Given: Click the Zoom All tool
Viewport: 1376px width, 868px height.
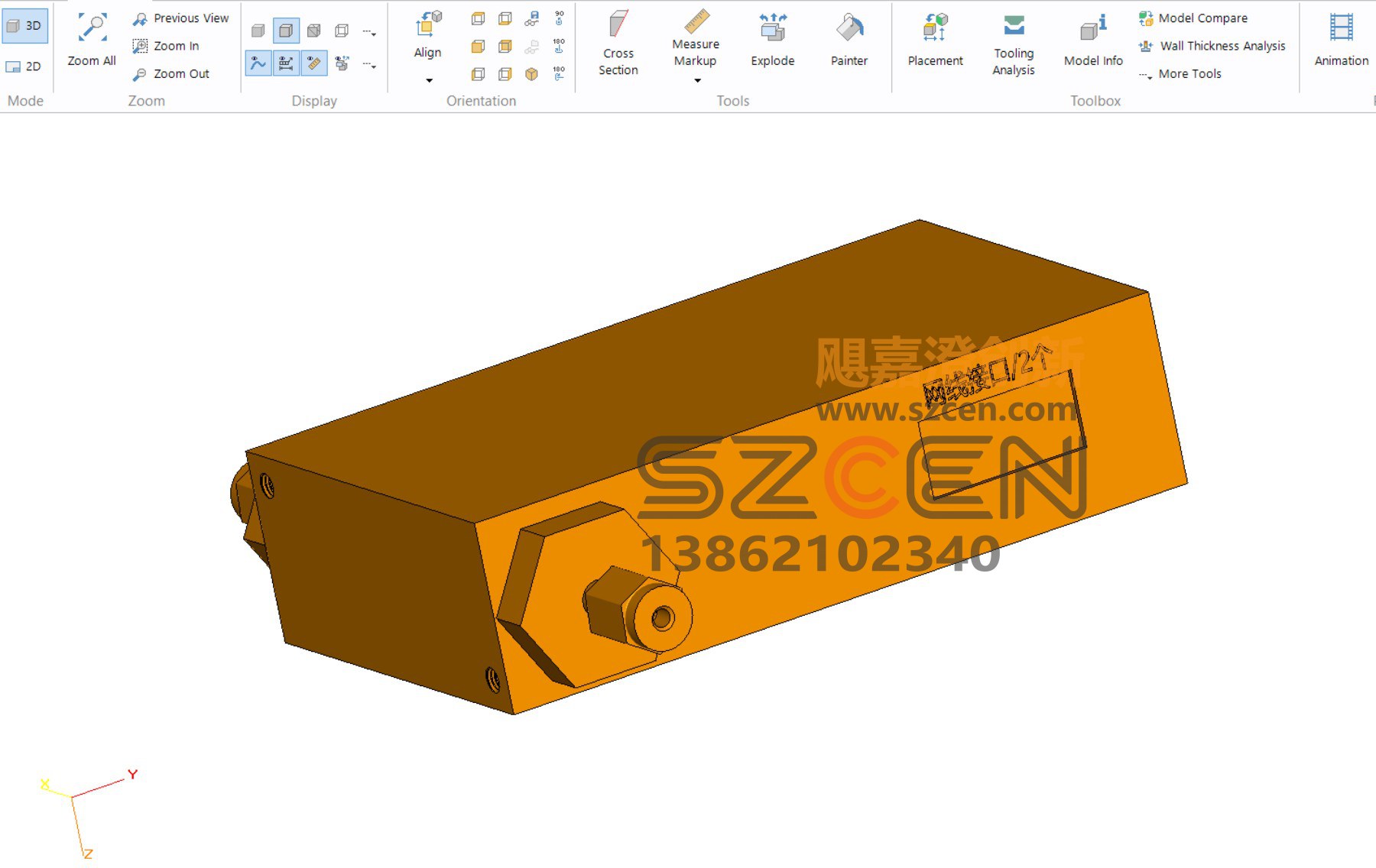Looking at the screenshot, I should tap(92, 40).
